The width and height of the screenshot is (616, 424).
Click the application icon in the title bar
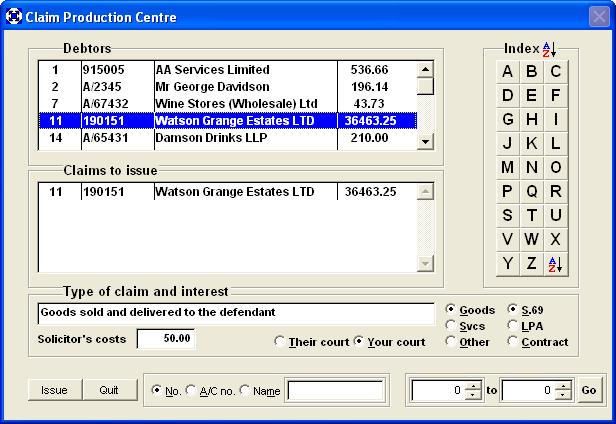click(x=13, y=17)
